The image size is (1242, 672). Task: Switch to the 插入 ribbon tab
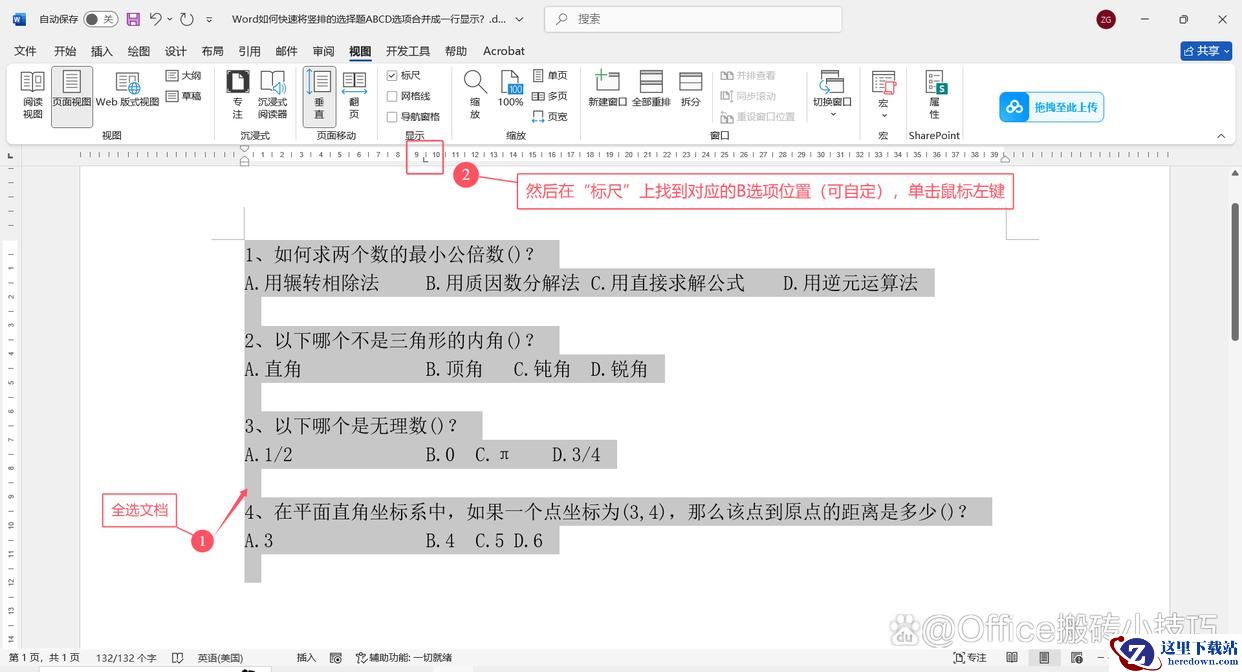(x=102, y=51)
